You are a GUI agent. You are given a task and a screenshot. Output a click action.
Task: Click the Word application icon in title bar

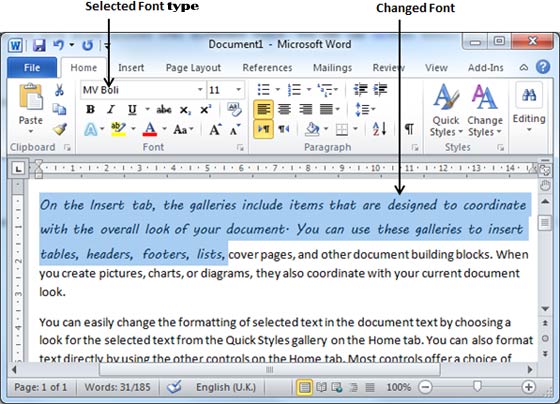[x=15, y=45]
